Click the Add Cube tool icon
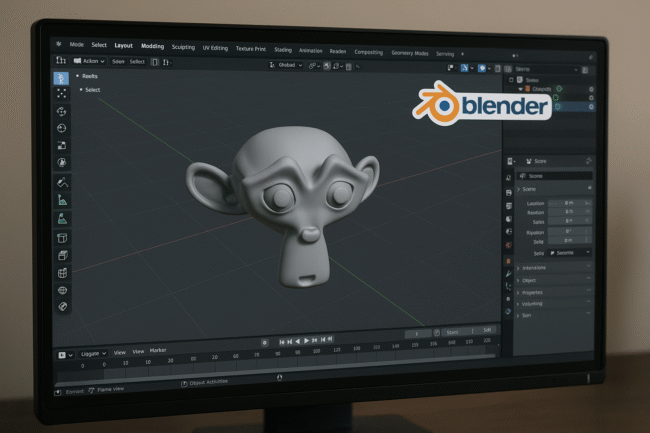The image size is (650, 433). pyautogui.click(x=62, y=238)
